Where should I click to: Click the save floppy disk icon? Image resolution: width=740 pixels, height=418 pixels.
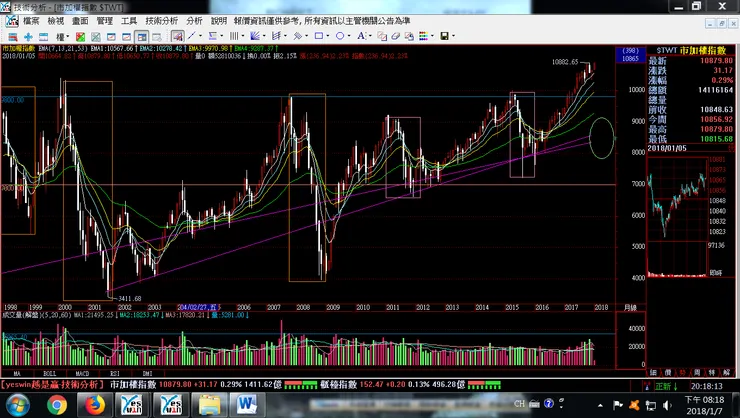tap(445, 36)
